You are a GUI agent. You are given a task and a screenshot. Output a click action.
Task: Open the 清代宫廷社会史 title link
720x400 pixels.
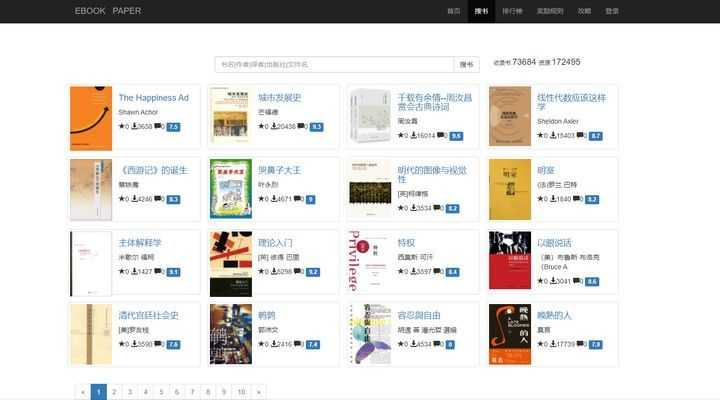148,315
